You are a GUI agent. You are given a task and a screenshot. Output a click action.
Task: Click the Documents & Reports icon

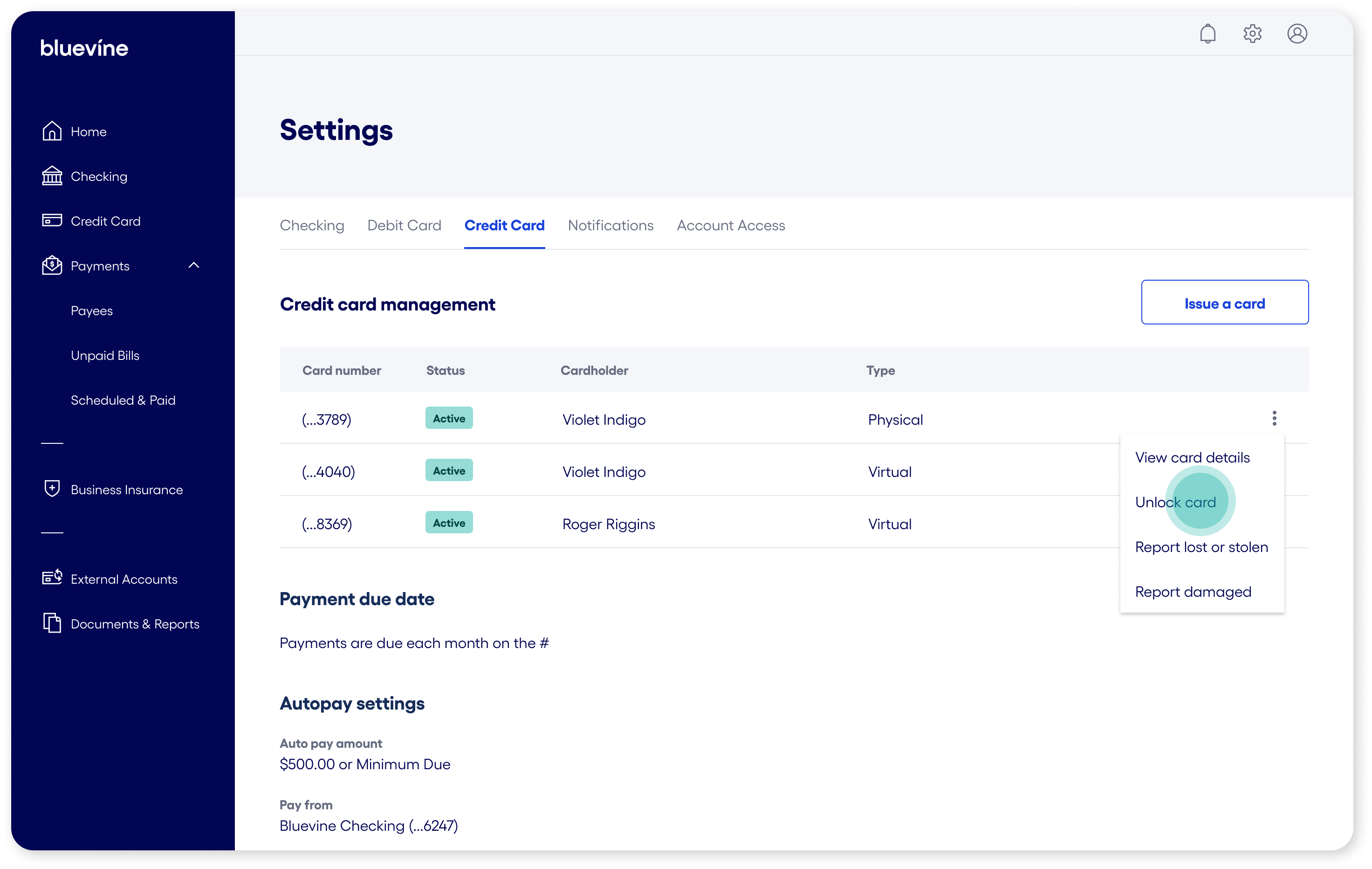52,623
